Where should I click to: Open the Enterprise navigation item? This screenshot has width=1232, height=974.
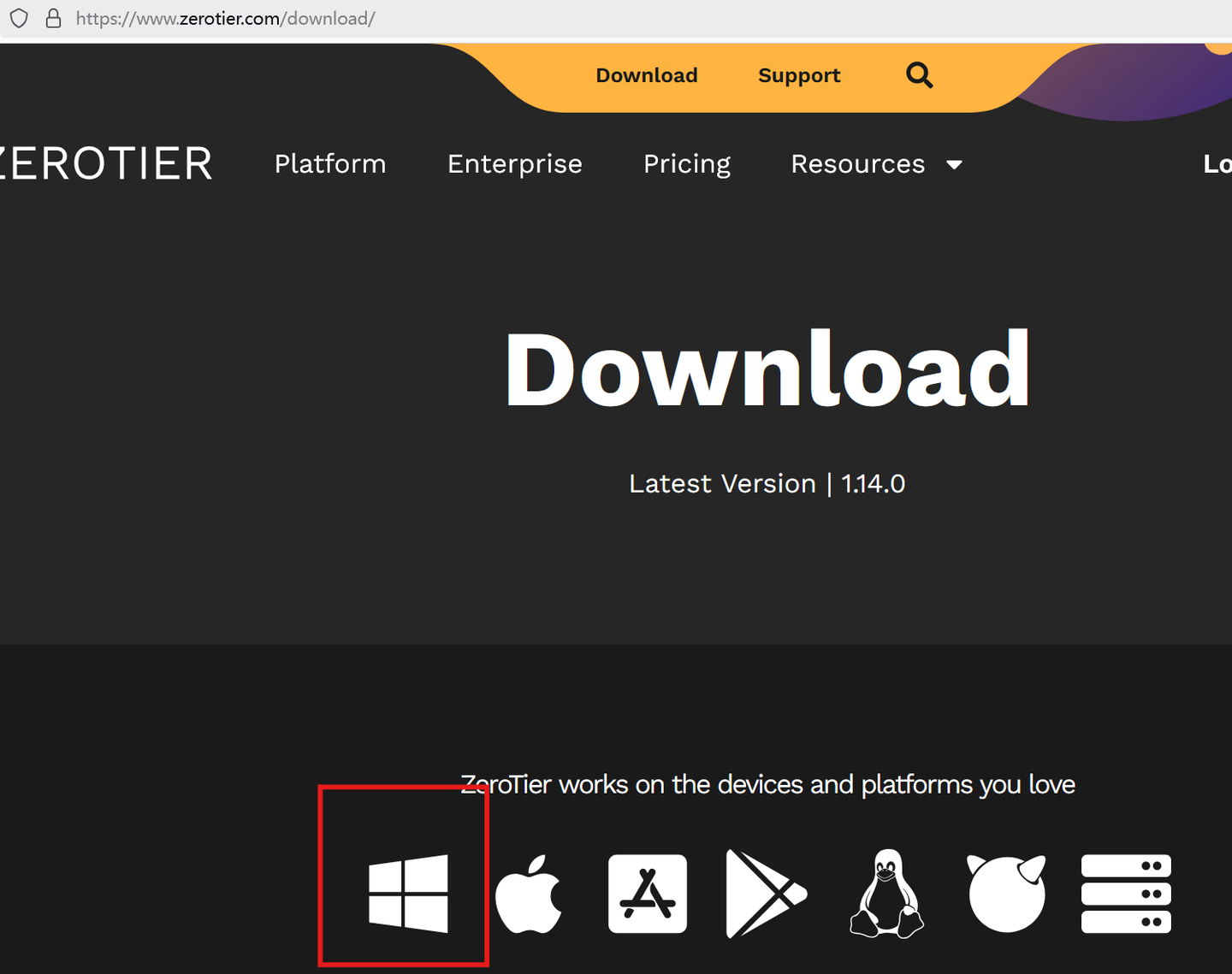(514, 163)
